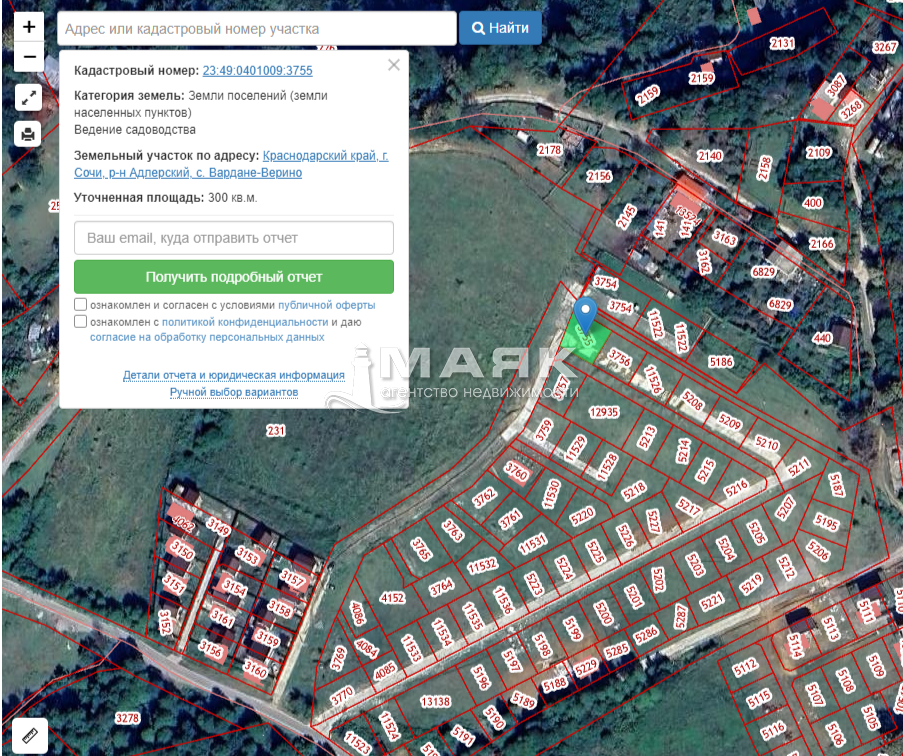Open Детали отчета и юридическая информация
This screenshot has width=903, height=756.
coord(234,375)
